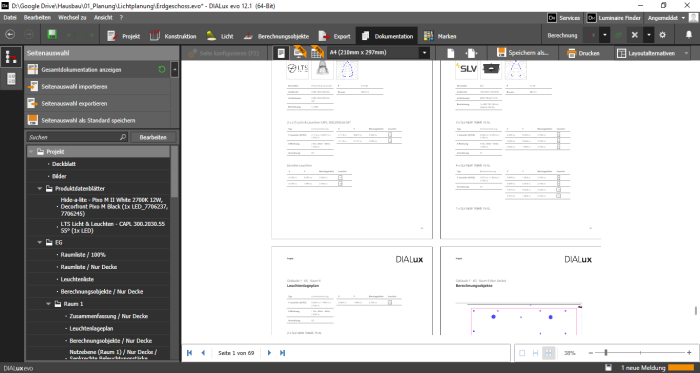The width and height of the screenshot is (700, 373).
Task: Open page tree view in left sidebar
Action: [x=11, y=57]
